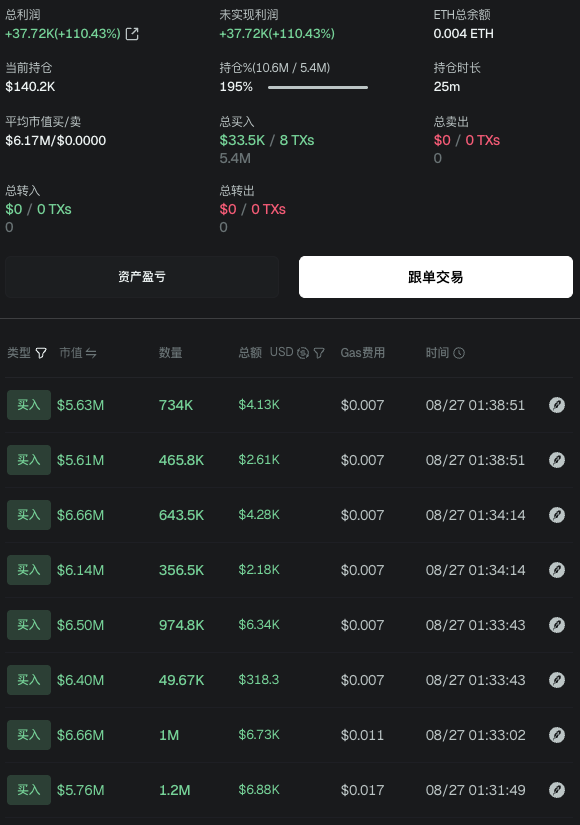Click the quantity 49.67K cell
The image size is (580, 825).
coord(181,680)
